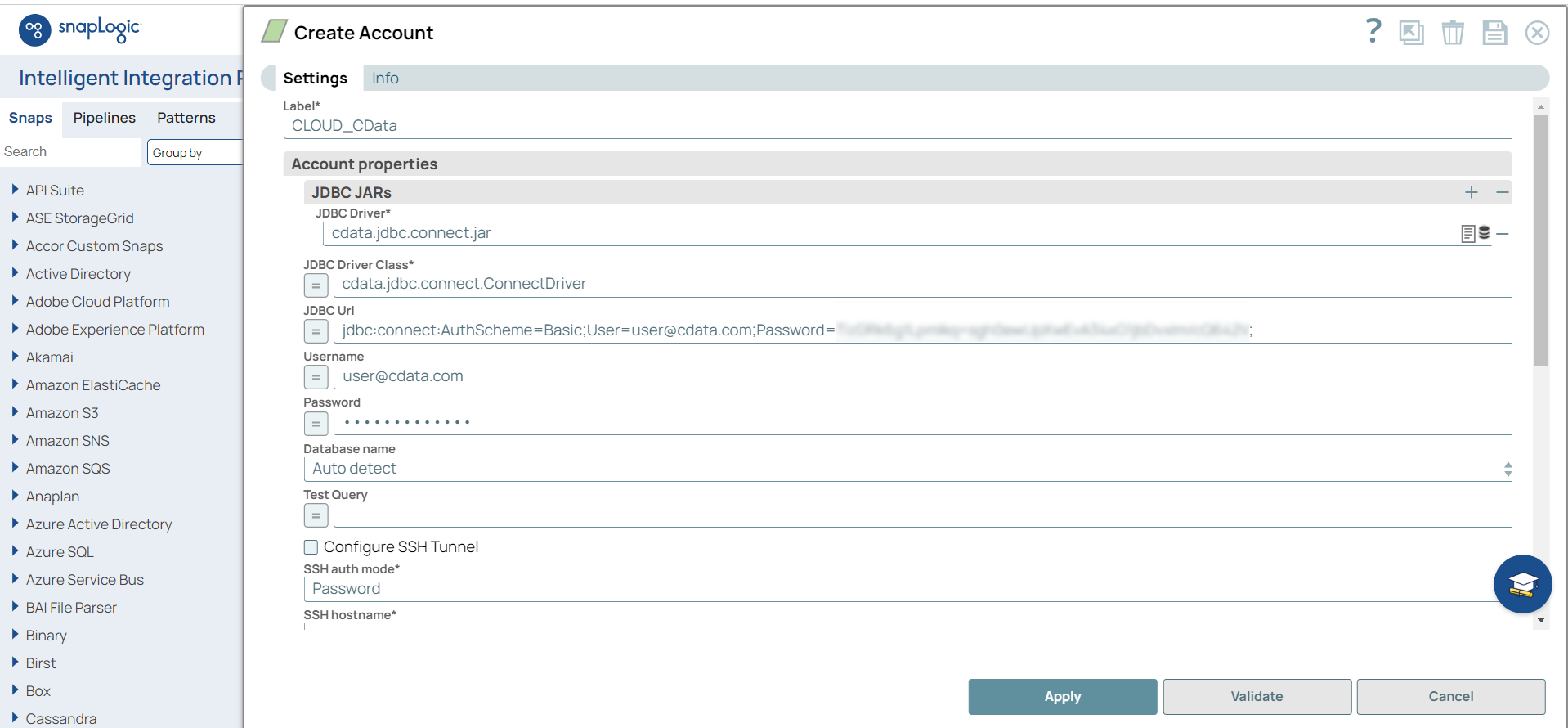Click the save floppy disk icon
This screenshot has height=728, width=1568.
pyautogui.click(x=1495, y=33)
